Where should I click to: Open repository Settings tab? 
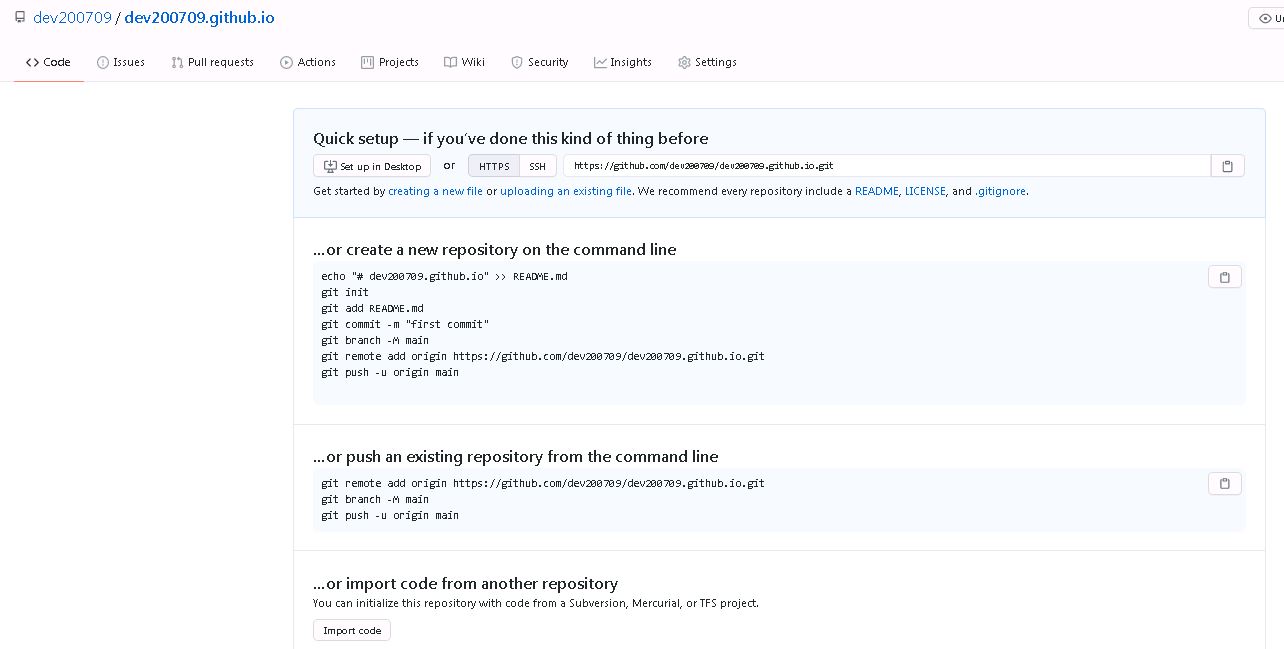tap(707, 62)
